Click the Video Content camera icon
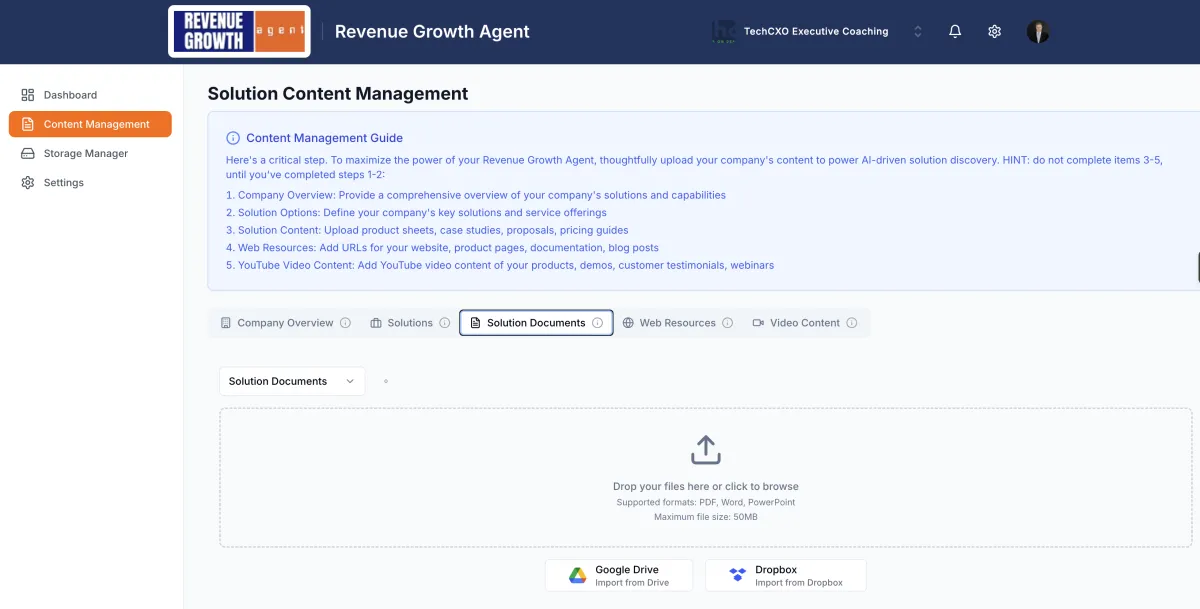This screenshot has height=609, width=1200. tap(758, 323)
